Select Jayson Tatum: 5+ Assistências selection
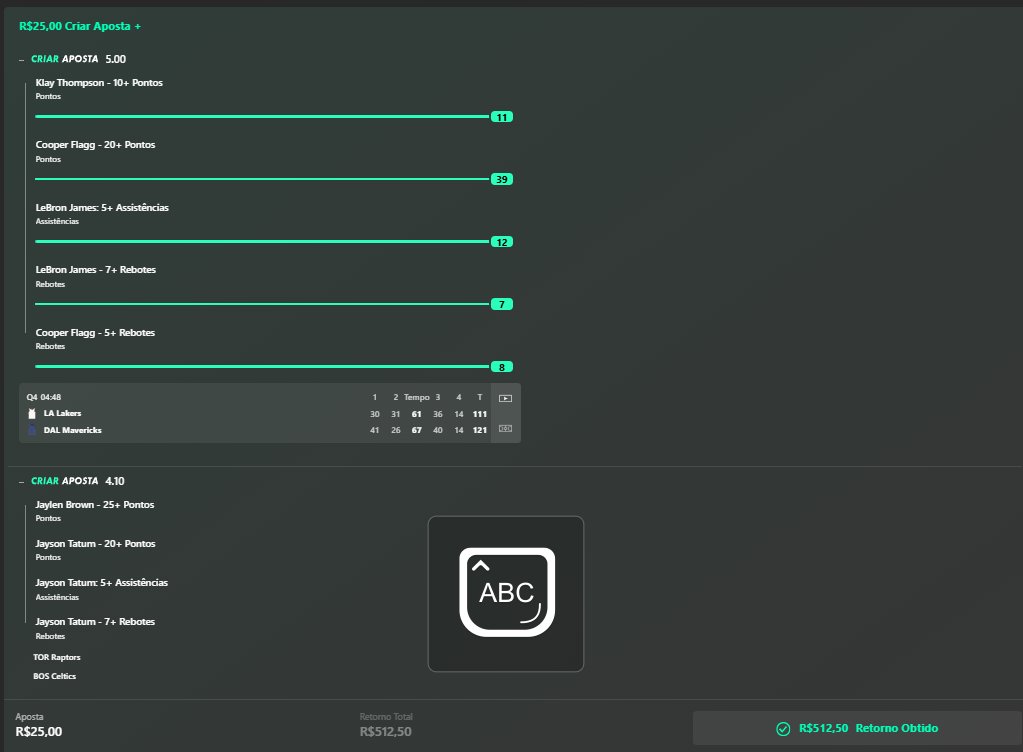This screenshot has width=1023, height=752. (x=101, y=583)
